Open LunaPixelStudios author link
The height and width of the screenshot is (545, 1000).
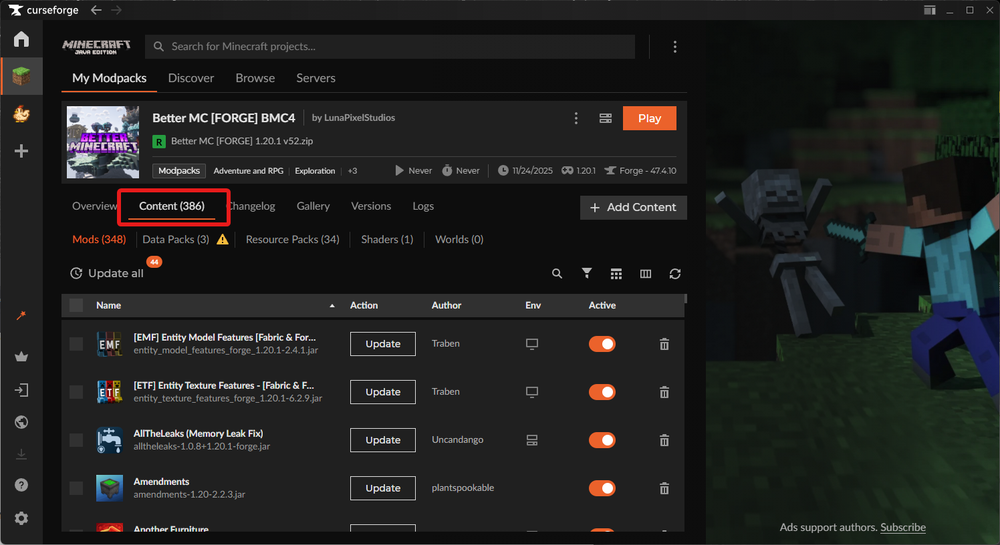click(359, 118)
